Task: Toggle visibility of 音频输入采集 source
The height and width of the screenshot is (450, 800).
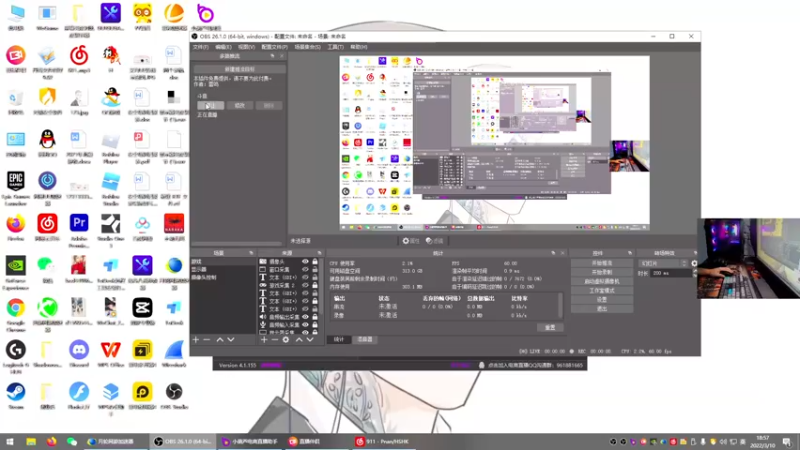Action: point(305,324)
